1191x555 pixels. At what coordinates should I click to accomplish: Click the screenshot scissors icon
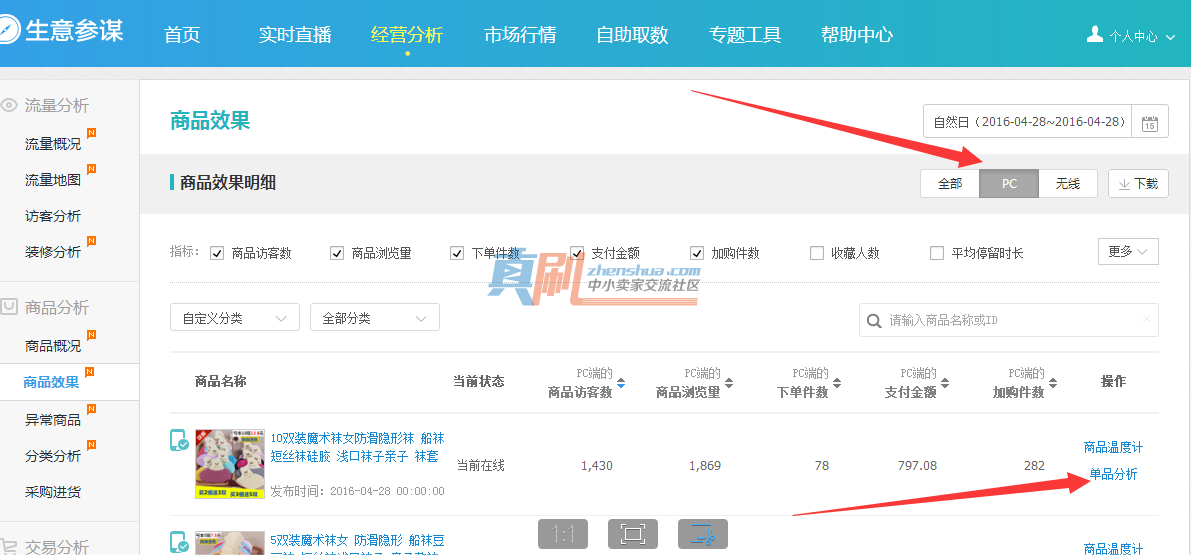click(x=703, y=534)
